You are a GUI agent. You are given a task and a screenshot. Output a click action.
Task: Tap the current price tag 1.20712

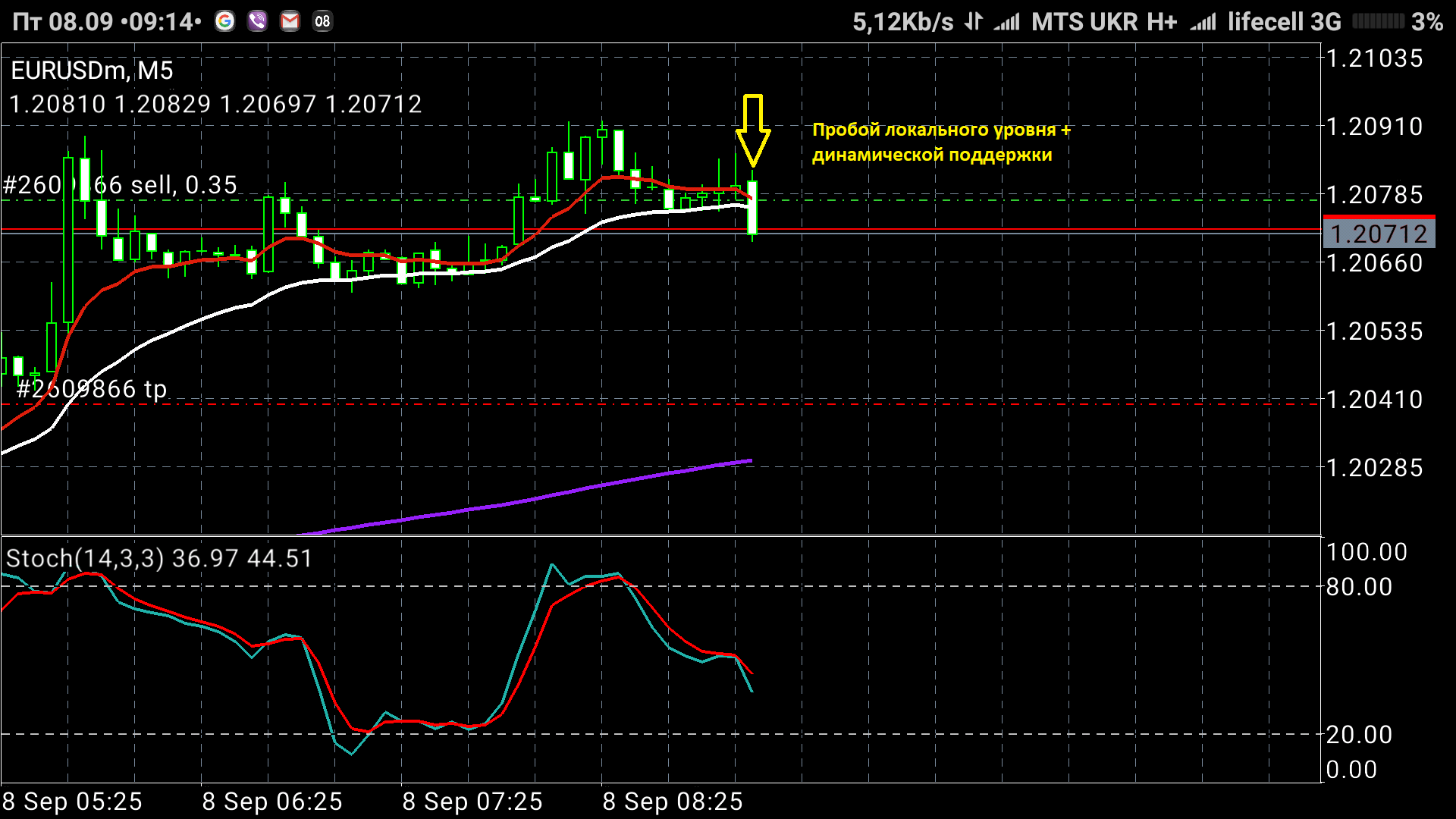1379,234
